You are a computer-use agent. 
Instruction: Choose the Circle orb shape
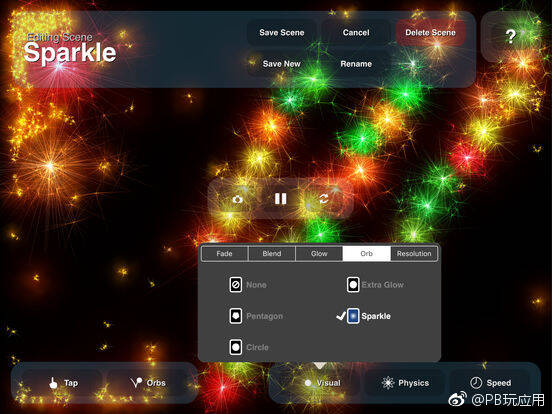coord(249,347)
